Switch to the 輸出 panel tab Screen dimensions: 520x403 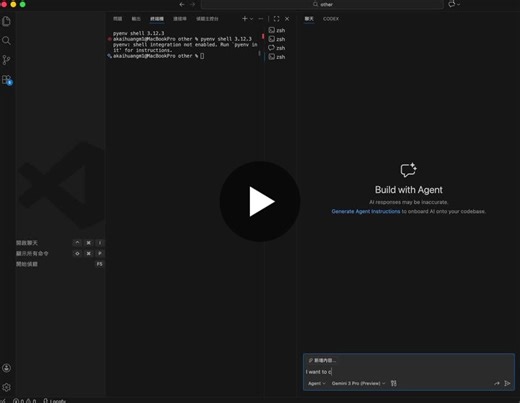click(x=136, y=19)
